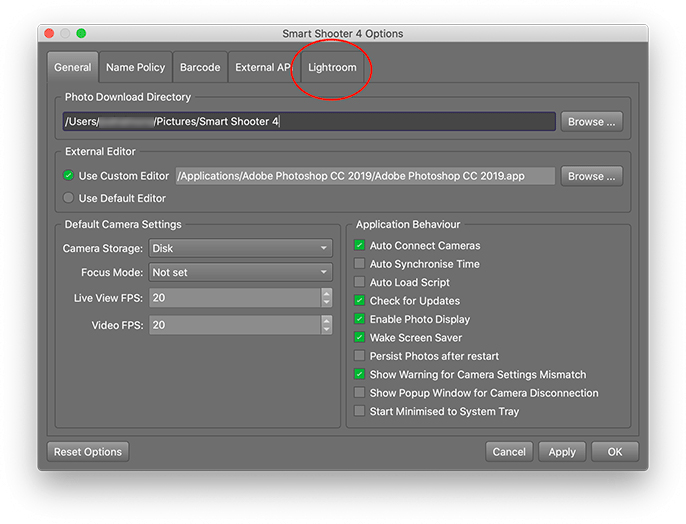
Task: Decrease the Live View FPS value with the down arrow
Action: (326, 303)
